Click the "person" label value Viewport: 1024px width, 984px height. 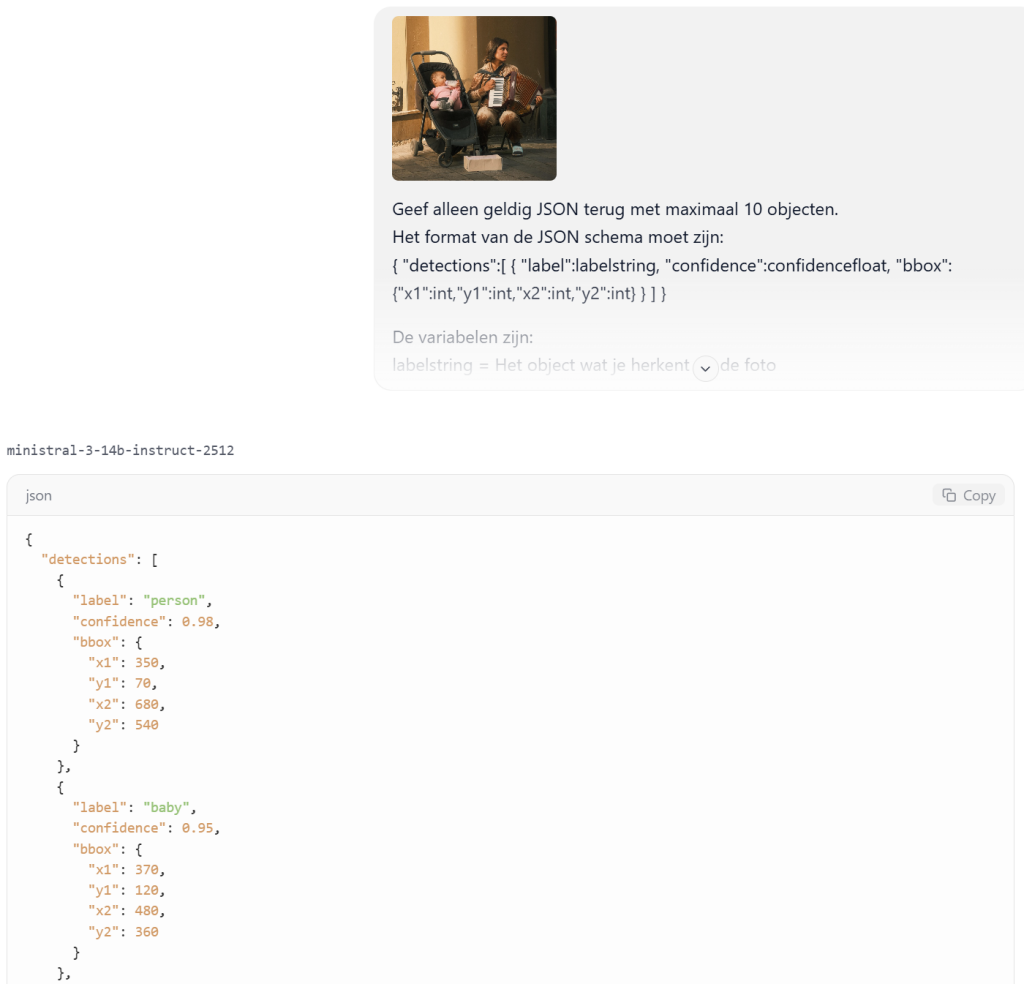point(176,601)
